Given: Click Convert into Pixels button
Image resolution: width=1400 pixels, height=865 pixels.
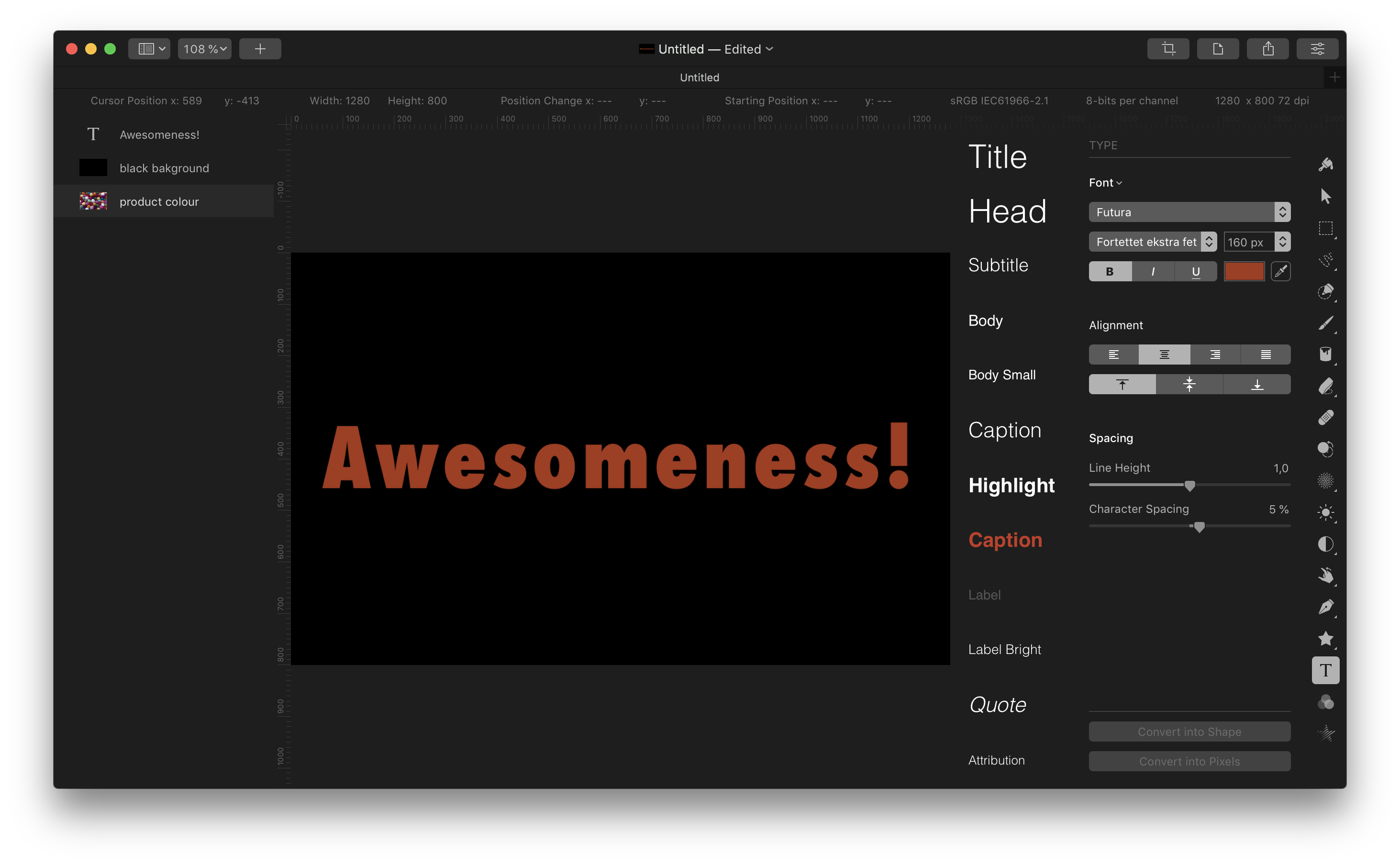Looking at the screenshot, I should click(x=1189, y=761).
